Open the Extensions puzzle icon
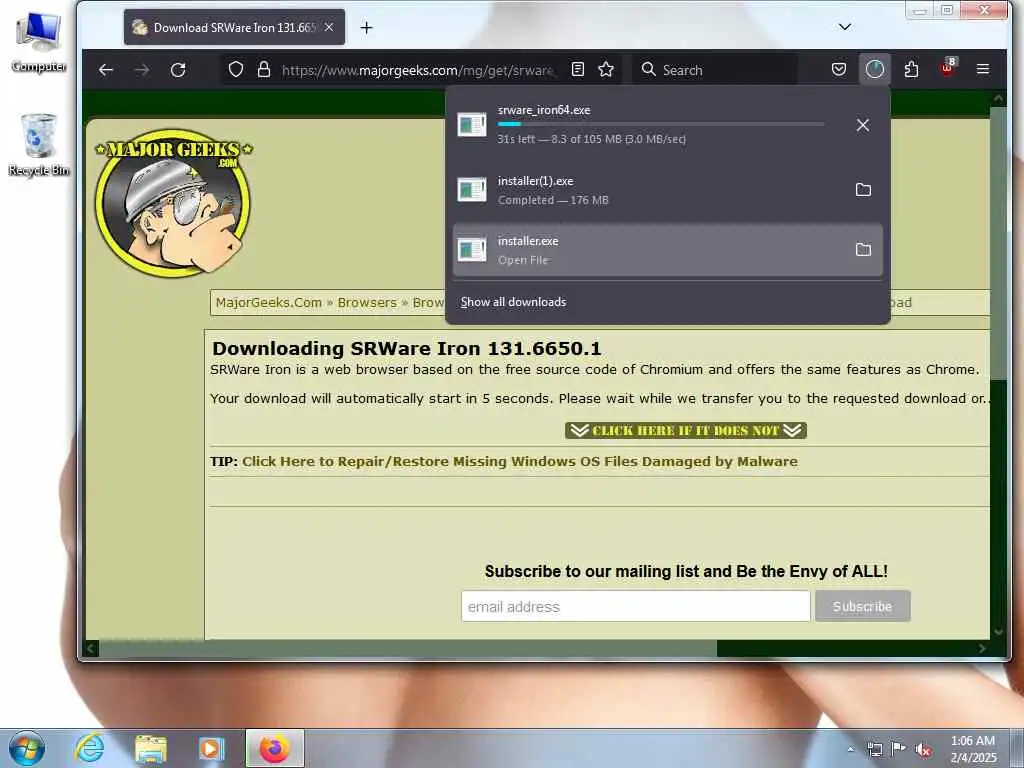This screenshot has height=768, width=1024. (912, 69)
